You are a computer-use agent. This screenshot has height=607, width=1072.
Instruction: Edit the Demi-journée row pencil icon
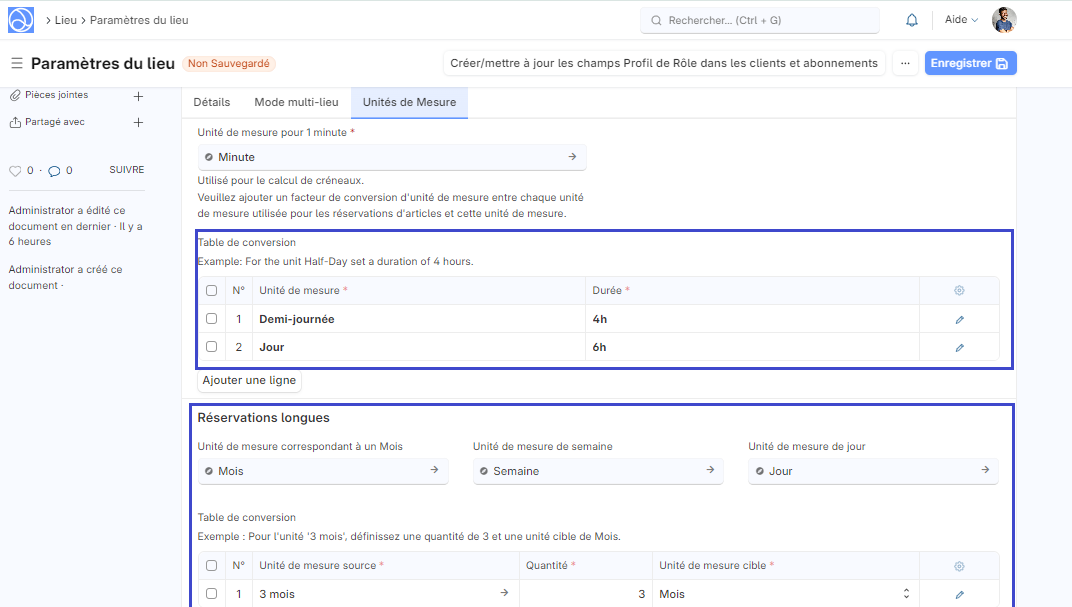tap(959, 320)
